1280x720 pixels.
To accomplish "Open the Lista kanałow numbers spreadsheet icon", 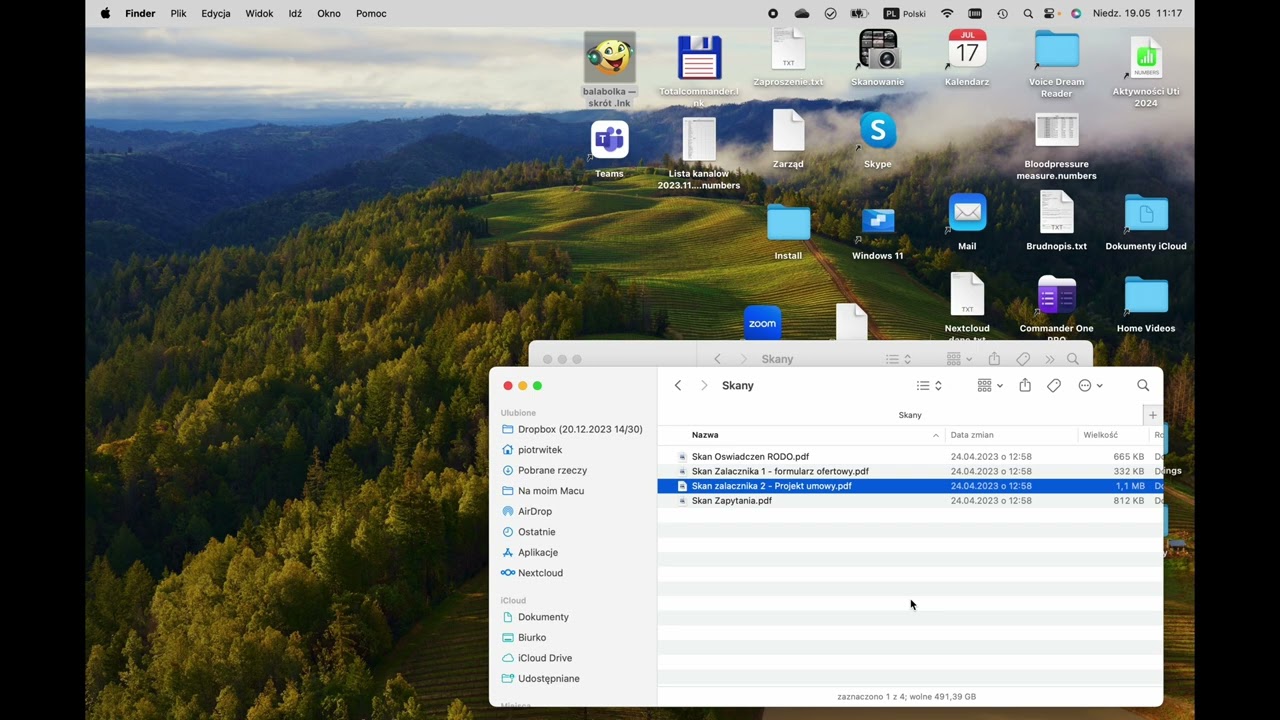I will [699, 140].
